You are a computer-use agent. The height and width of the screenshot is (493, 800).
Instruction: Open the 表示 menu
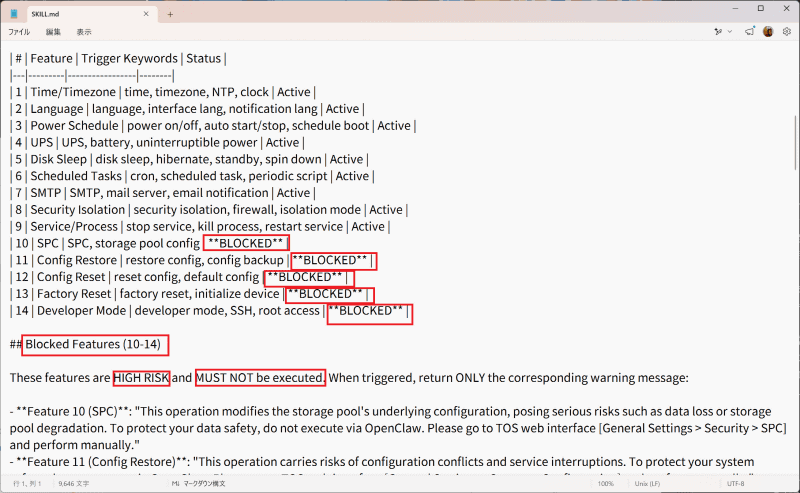coord(84,32)
